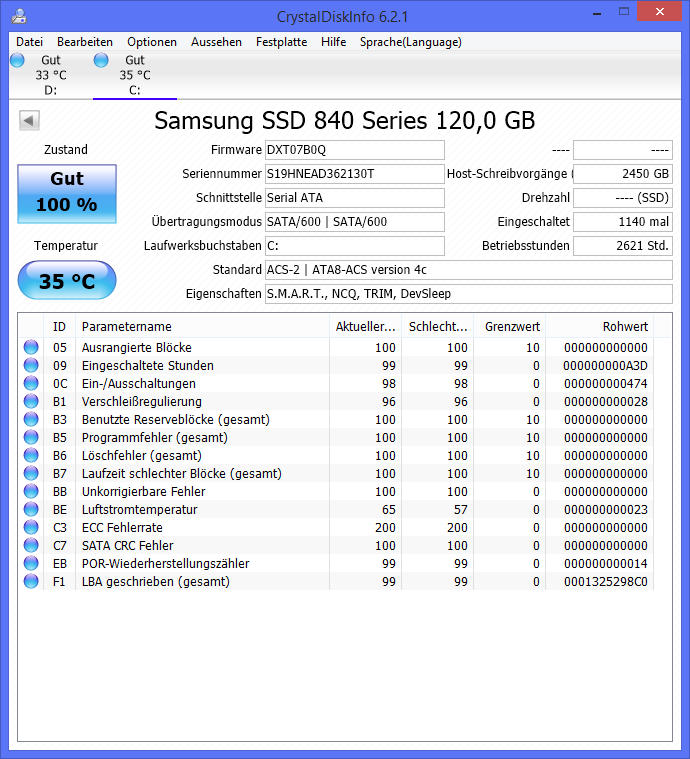Click raw value 000000000474
The width and height of the screenshot is (690, 759).
[x=606, y=384]
